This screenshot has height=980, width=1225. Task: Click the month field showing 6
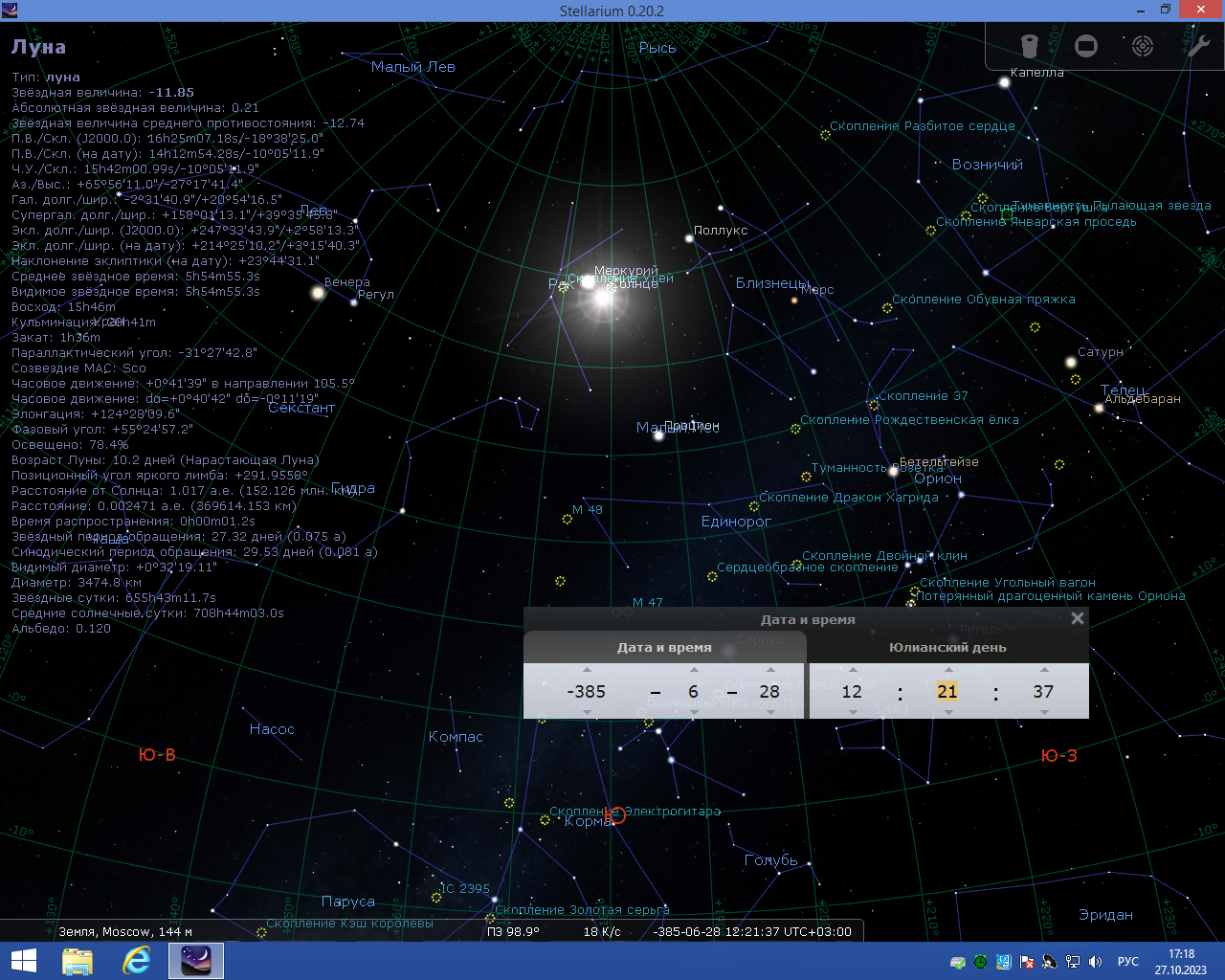tap(694, 691)
